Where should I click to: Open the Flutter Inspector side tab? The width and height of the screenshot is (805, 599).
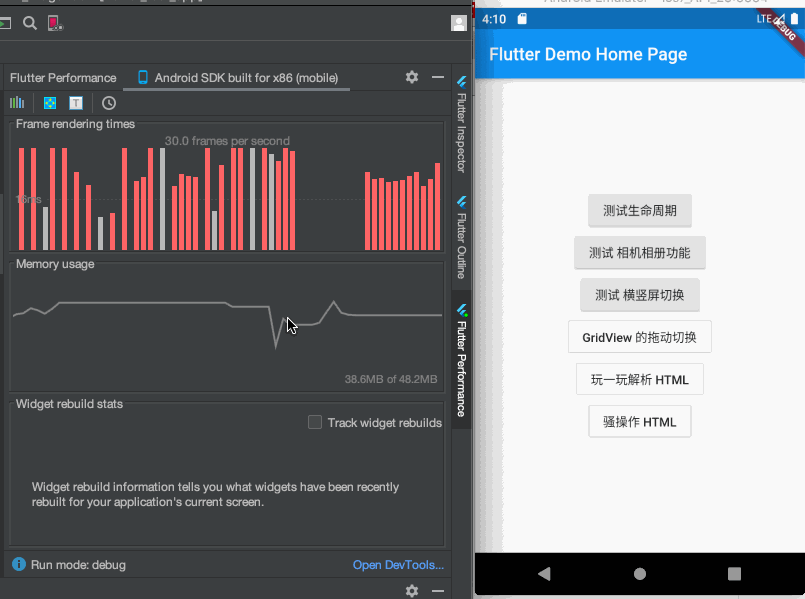(x=462, y=125)
